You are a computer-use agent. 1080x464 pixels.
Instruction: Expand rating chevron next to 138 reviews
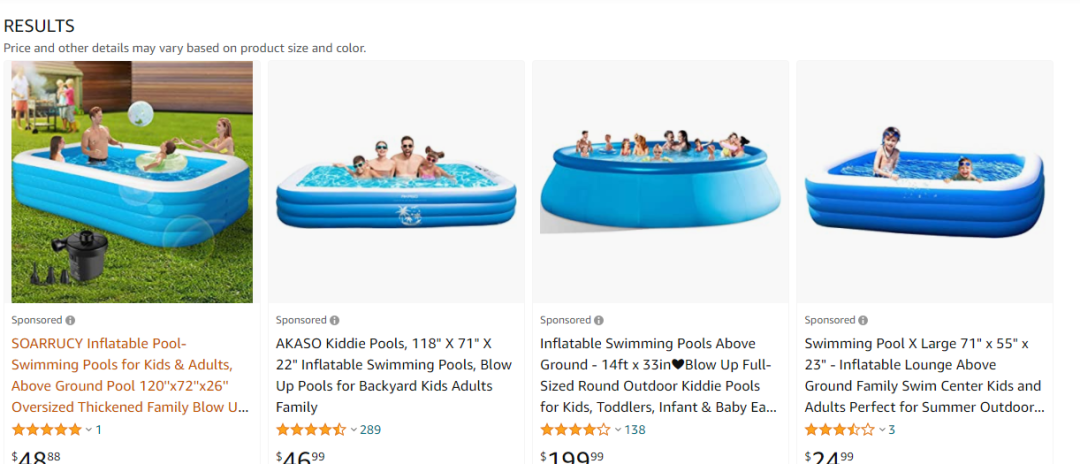[x=617, y=430]
